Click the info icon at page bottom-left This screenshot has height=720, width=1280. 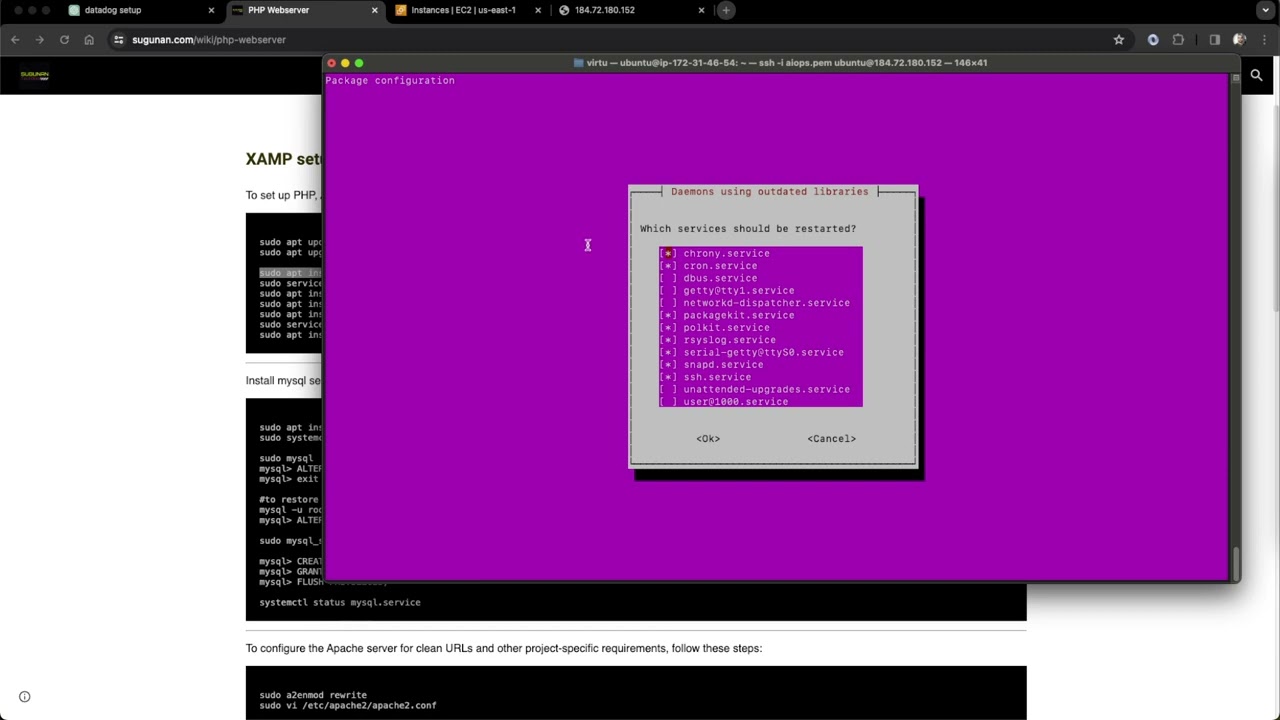pos(25,697)
